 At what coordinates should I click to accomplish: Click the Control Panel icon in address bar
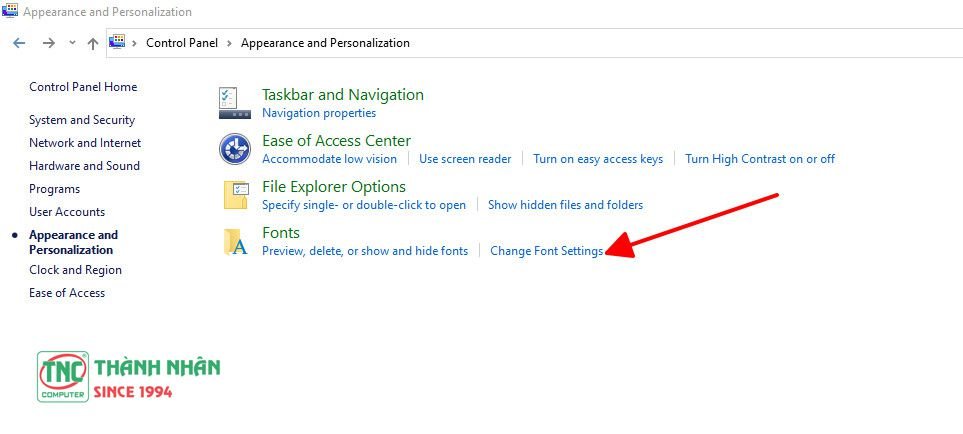point(117,42)
